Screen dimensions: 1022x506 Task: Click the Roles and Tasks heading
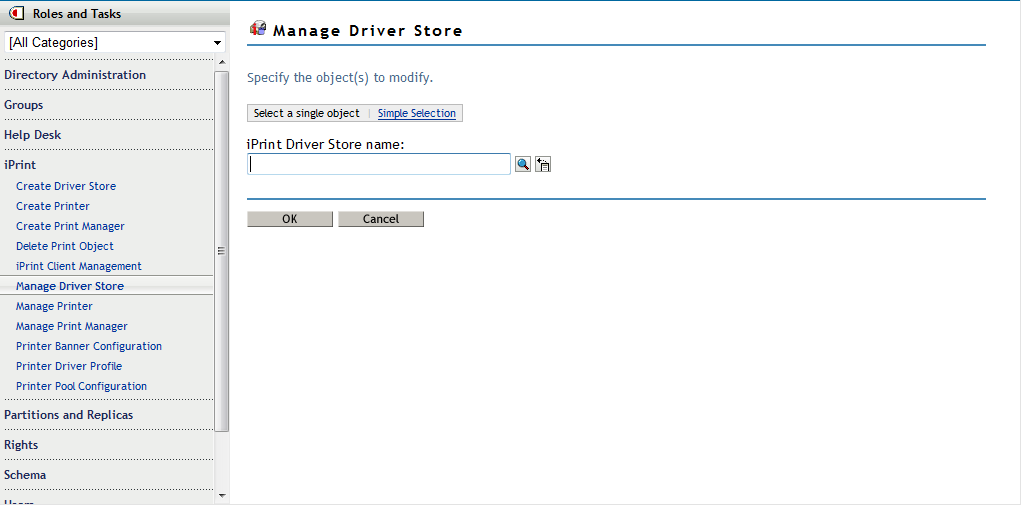[77, 13]
